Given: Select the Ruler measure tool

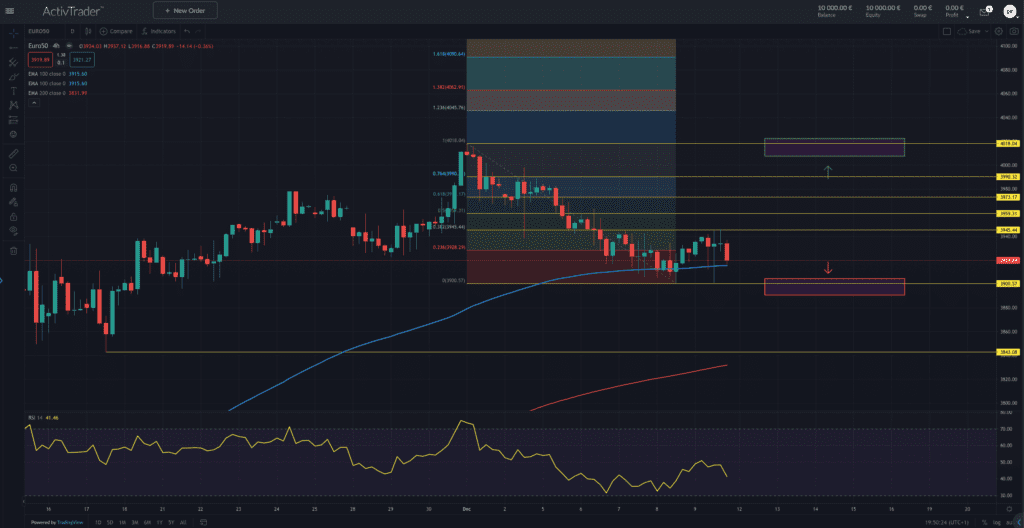Looking at the screenshot, I should (13, 154).
